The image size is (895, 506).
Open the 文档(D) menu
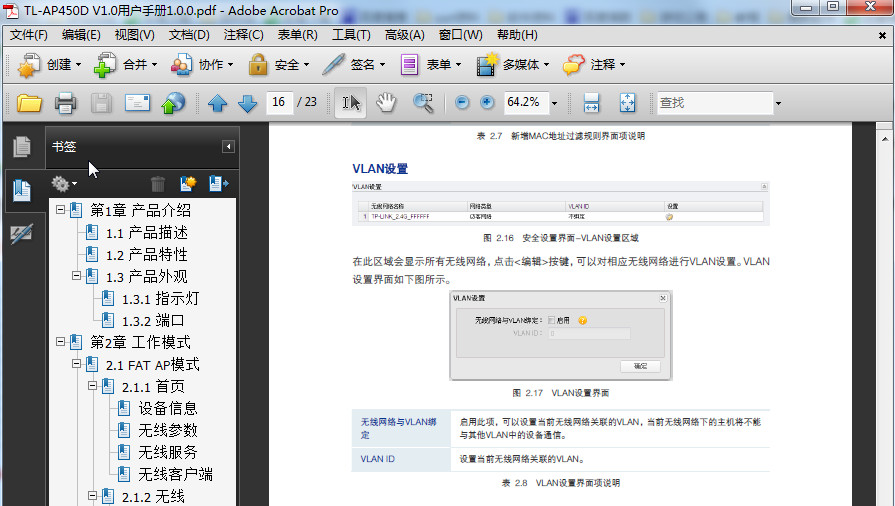point(189,35)
